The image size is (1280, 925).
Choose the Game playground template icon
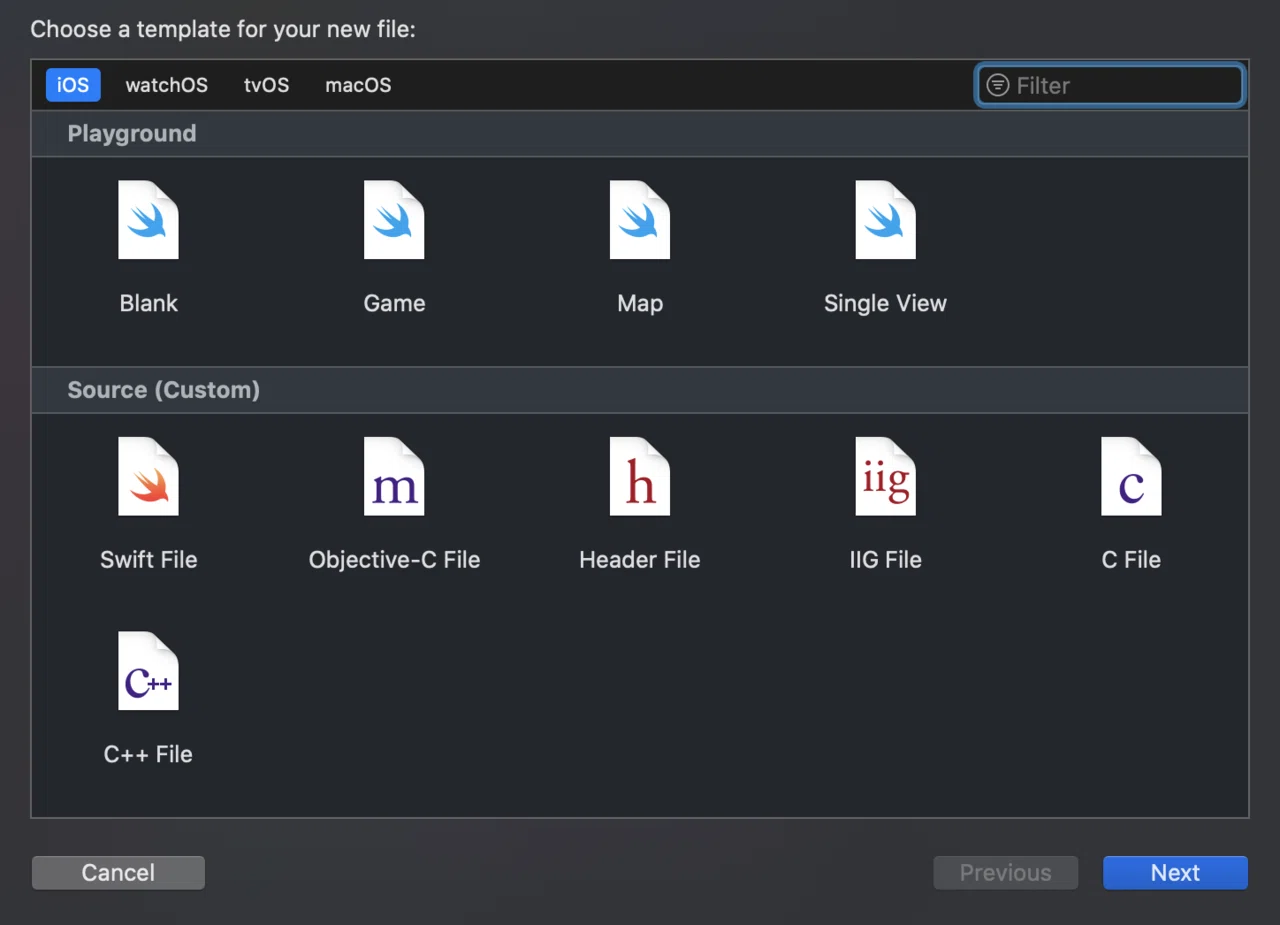pyautogui.click(x=394, y=220)
